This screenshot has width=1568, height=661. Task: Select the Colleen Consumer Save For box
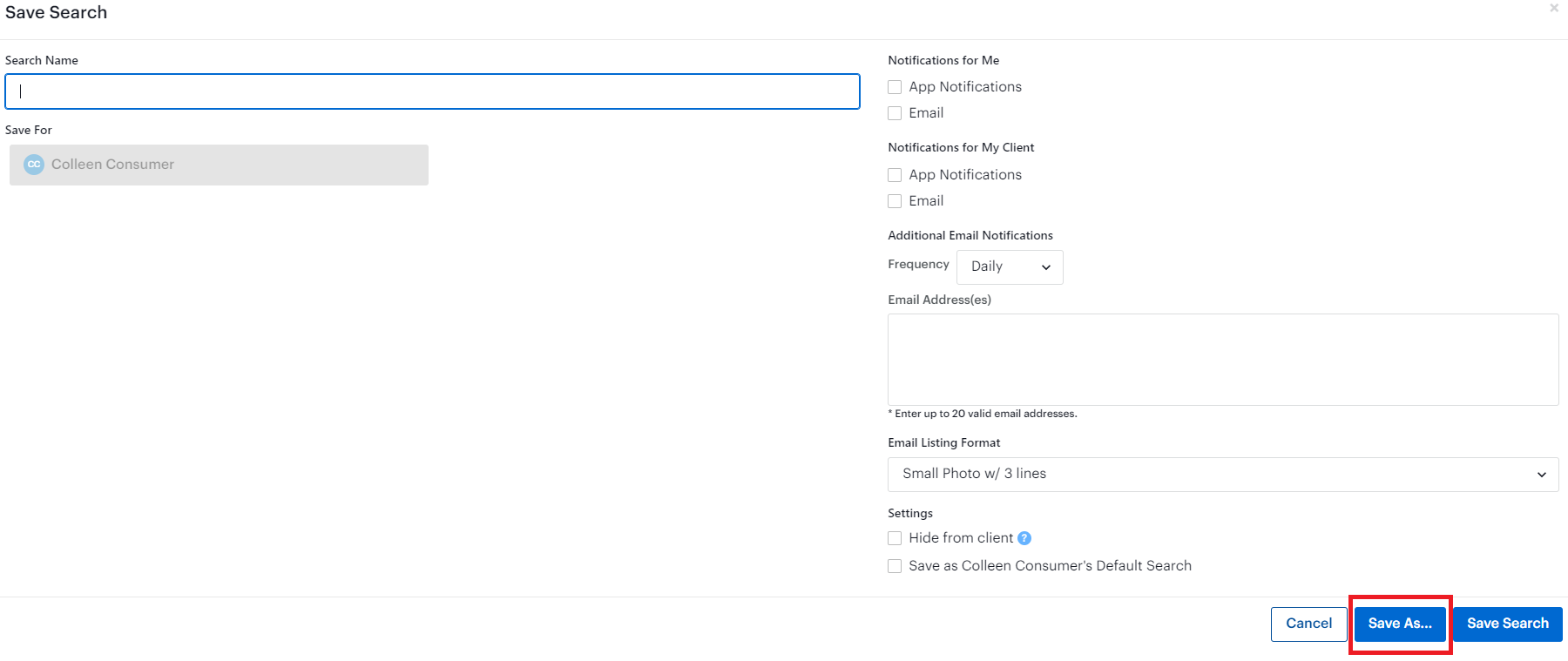point(219,165)
